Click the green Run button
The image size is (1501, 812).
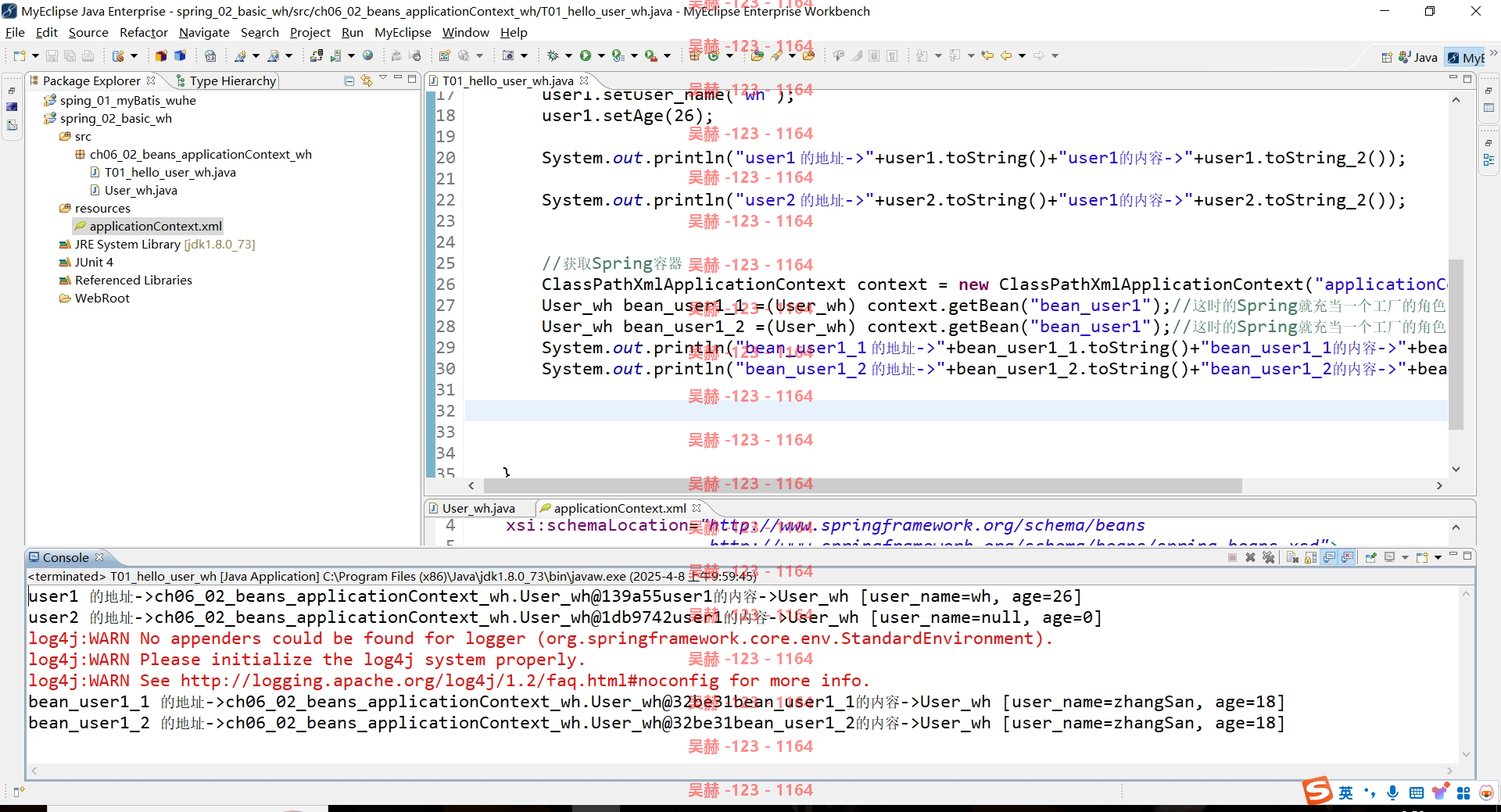click(x=586, y=55)
